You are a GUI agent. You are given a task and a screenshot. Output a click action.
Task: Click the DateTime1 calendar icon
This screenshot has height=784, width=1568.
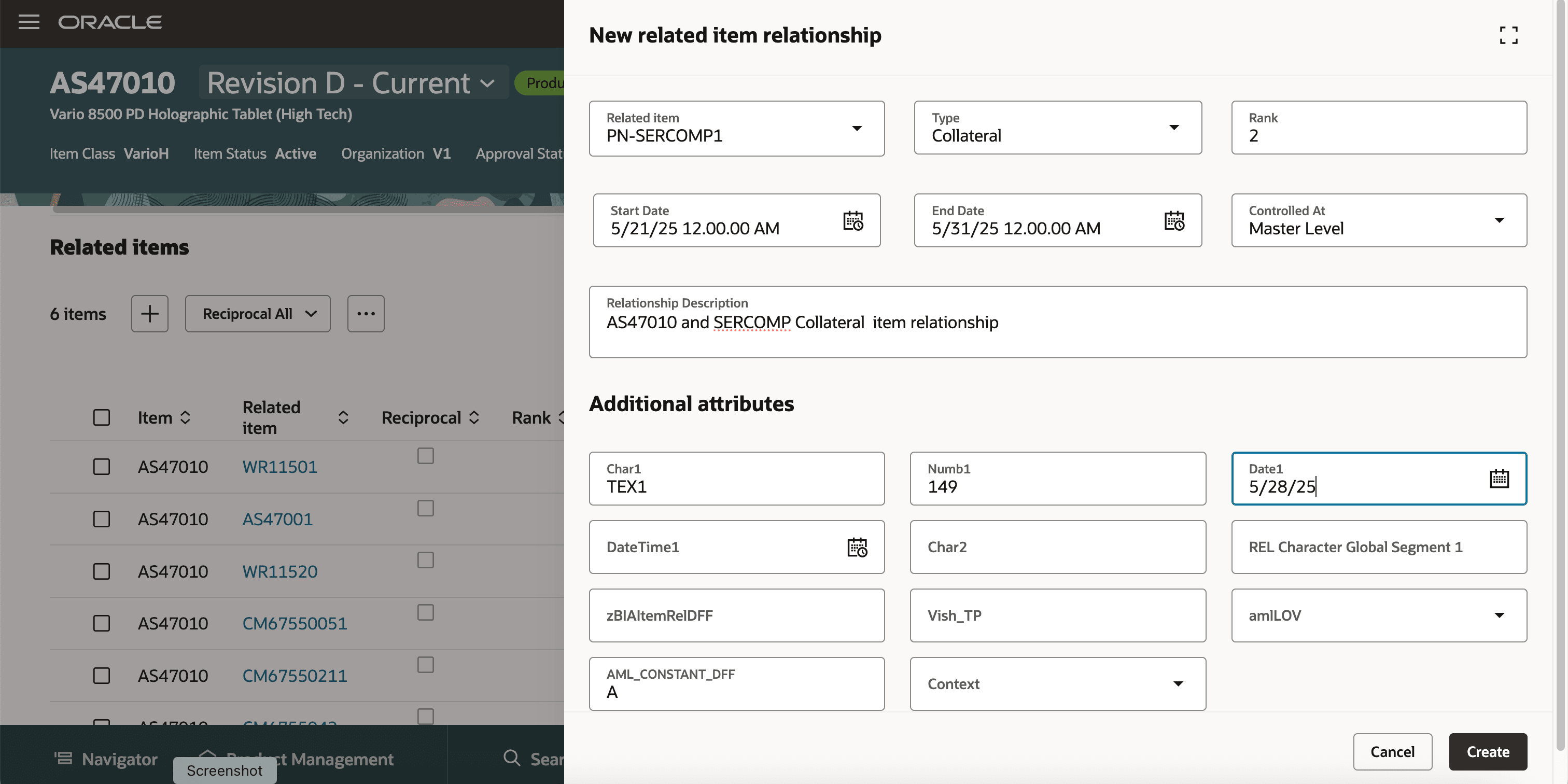point(857,547)
